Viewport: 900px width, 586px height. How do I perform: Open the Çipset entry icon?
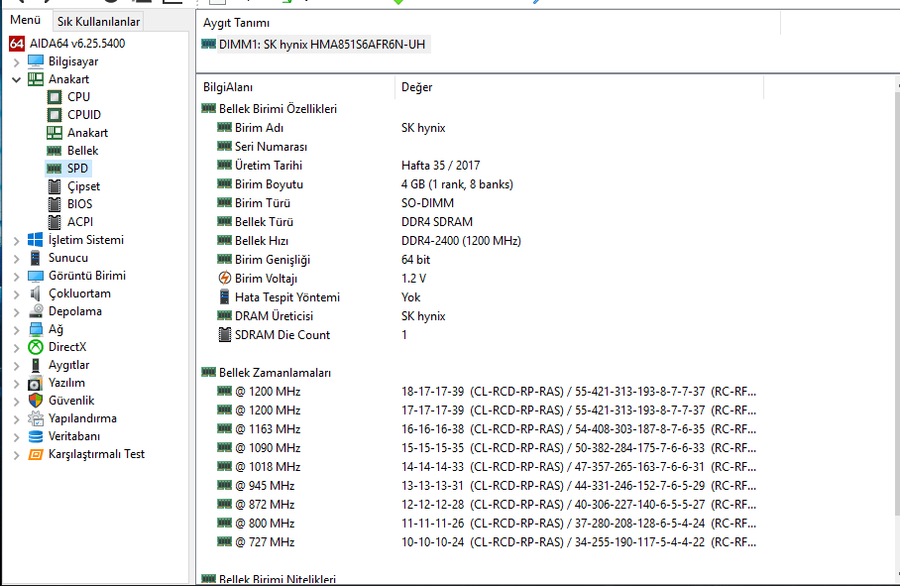(55, 187)
